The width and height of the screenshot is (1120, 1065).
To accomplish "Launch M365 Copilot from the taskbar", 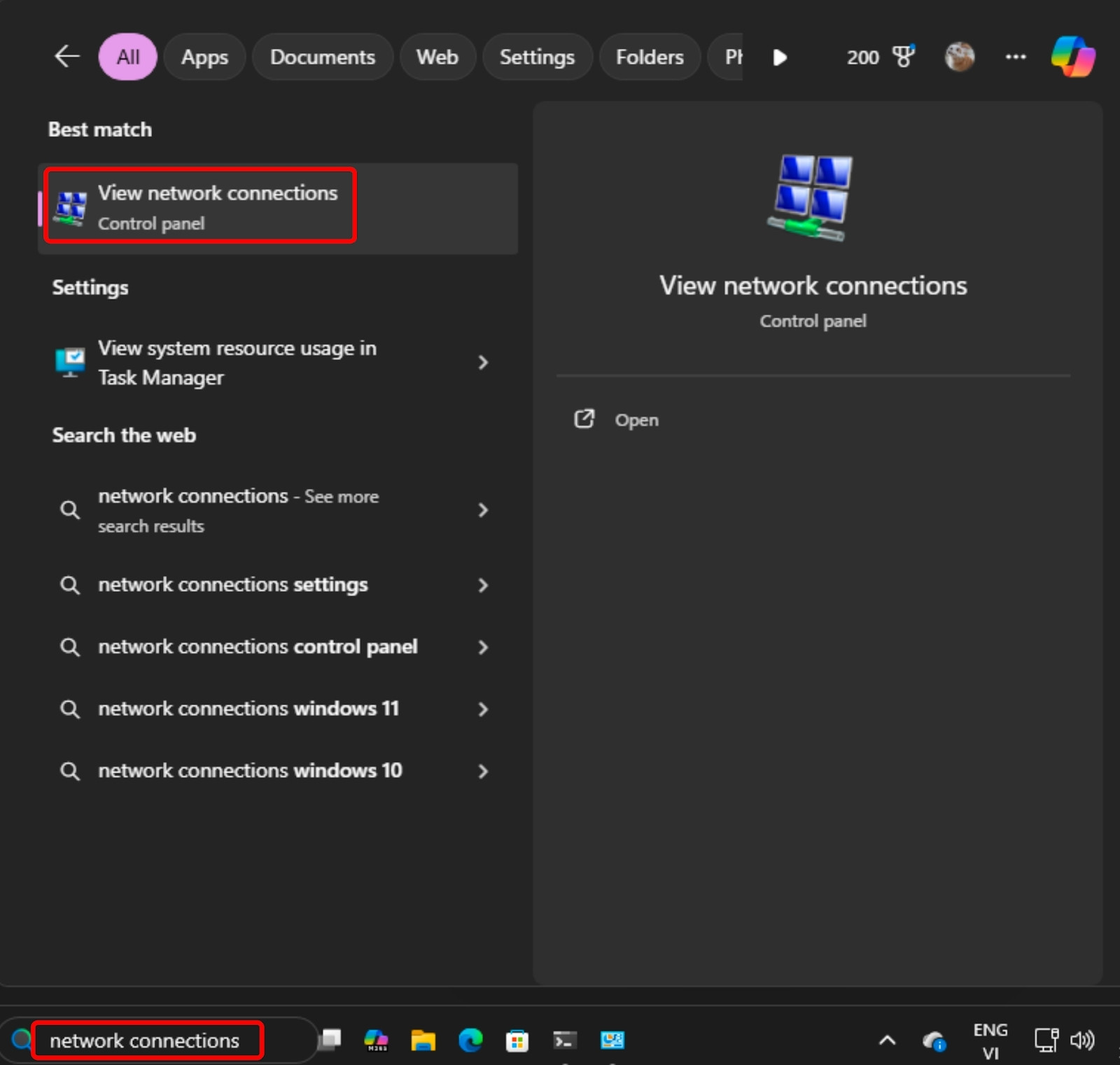I will coord(376,1041).
